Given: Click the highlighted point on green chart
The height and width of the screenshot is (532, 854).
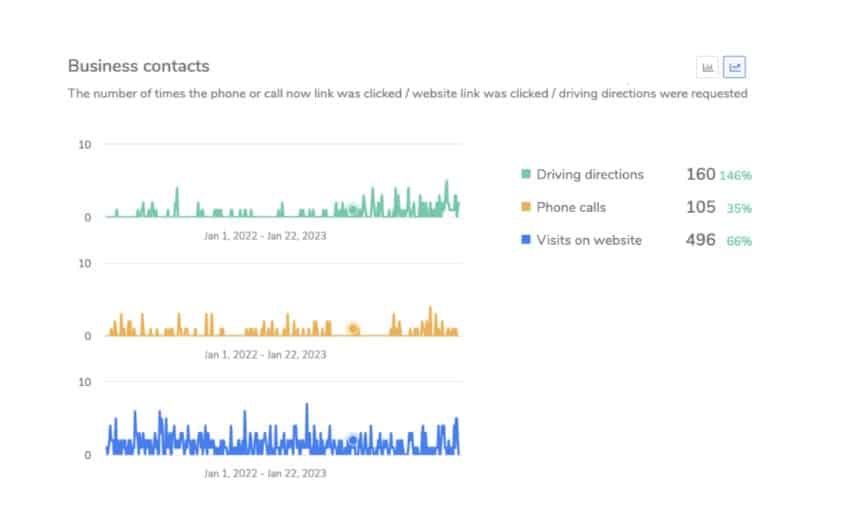Looking at the screenshot, I should 353,209.
